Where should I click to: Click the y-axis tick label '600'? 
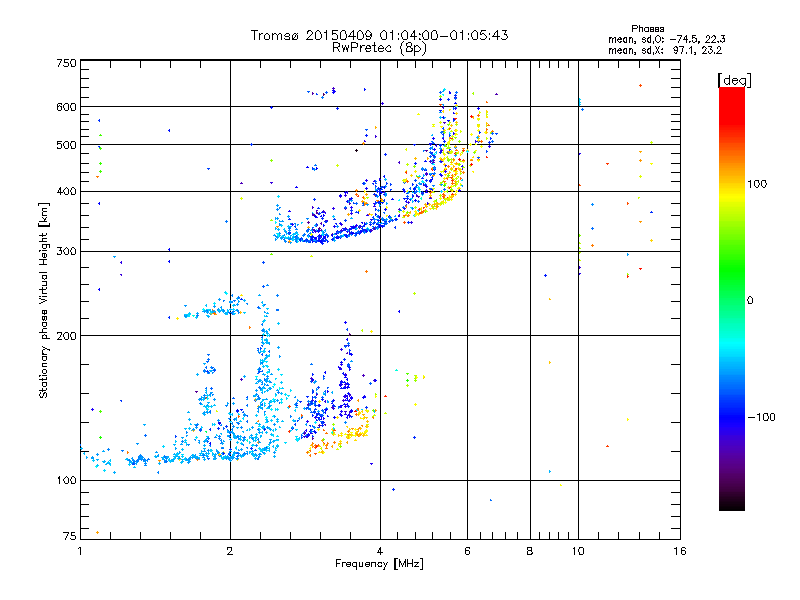point(66,107)
